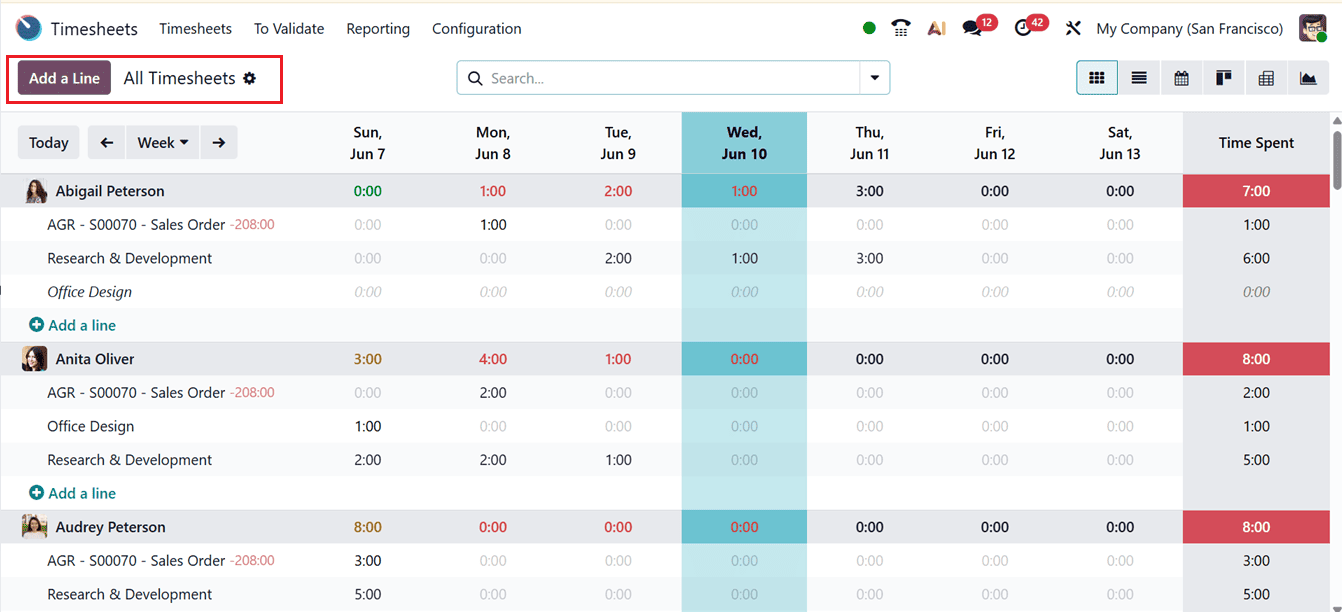Click the Sun, Jun 7 column header
The image size is (1342, 612).
coord(368,142)
